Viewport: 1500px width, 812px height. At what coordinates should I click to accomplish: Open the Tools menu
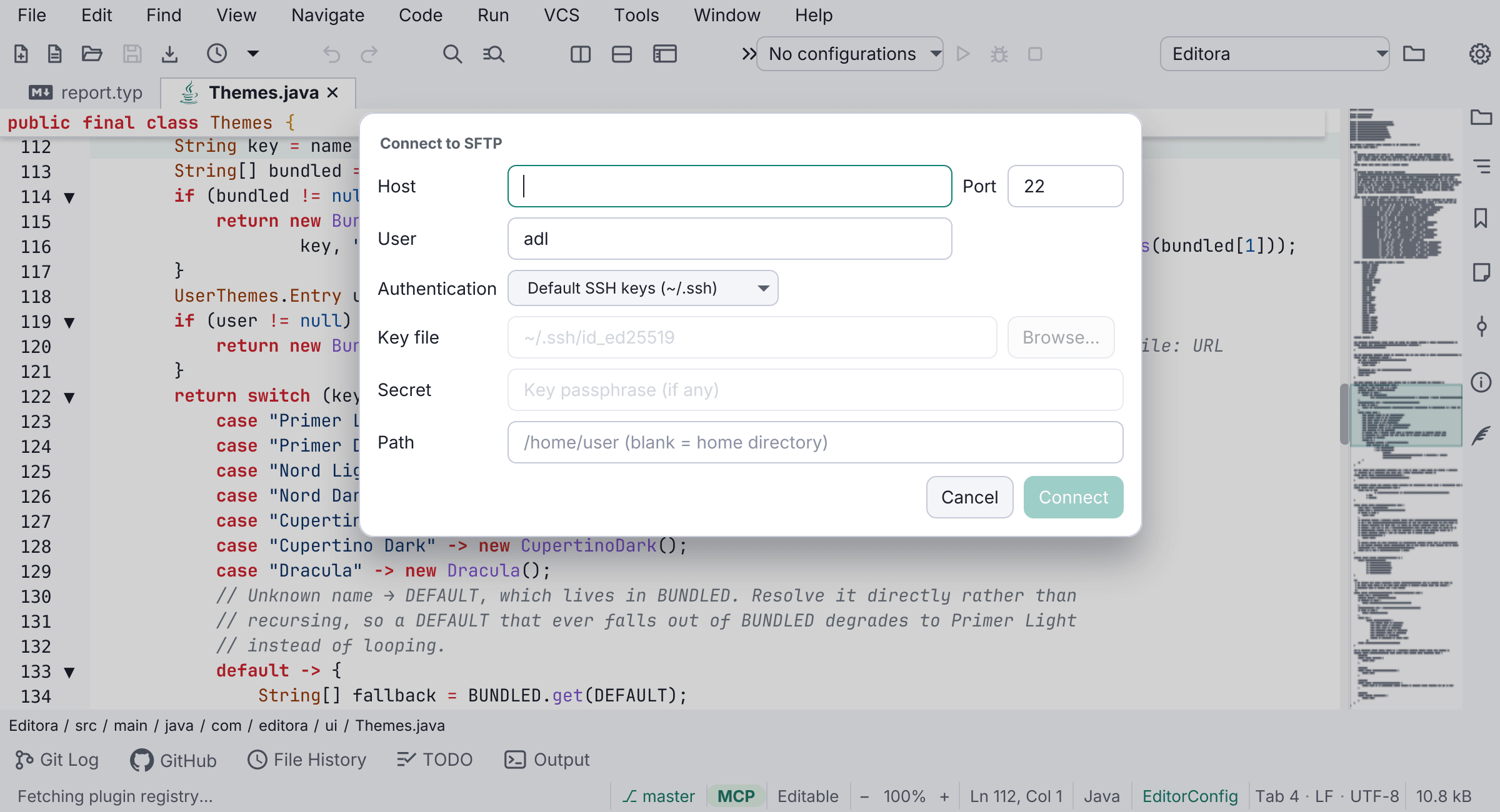[x=636, y=15]
